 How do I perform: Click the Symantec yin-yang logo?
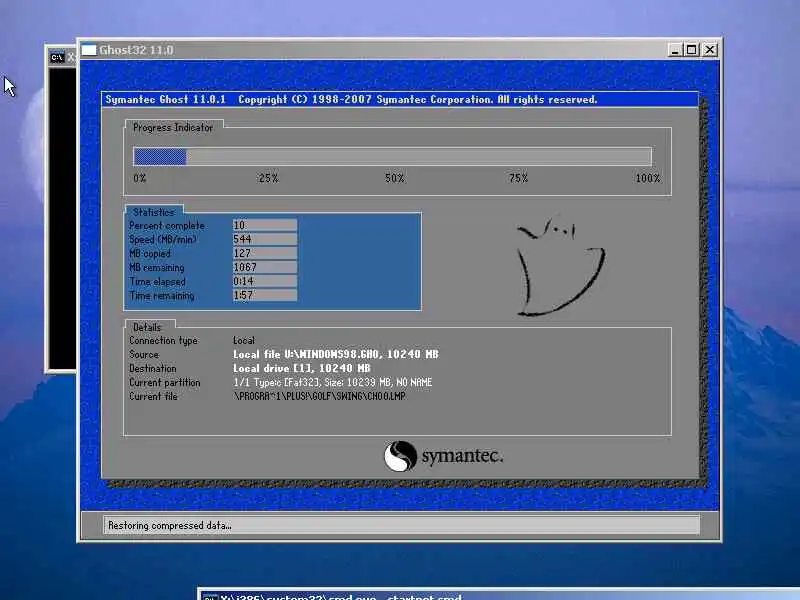click(x=401, y=456)
